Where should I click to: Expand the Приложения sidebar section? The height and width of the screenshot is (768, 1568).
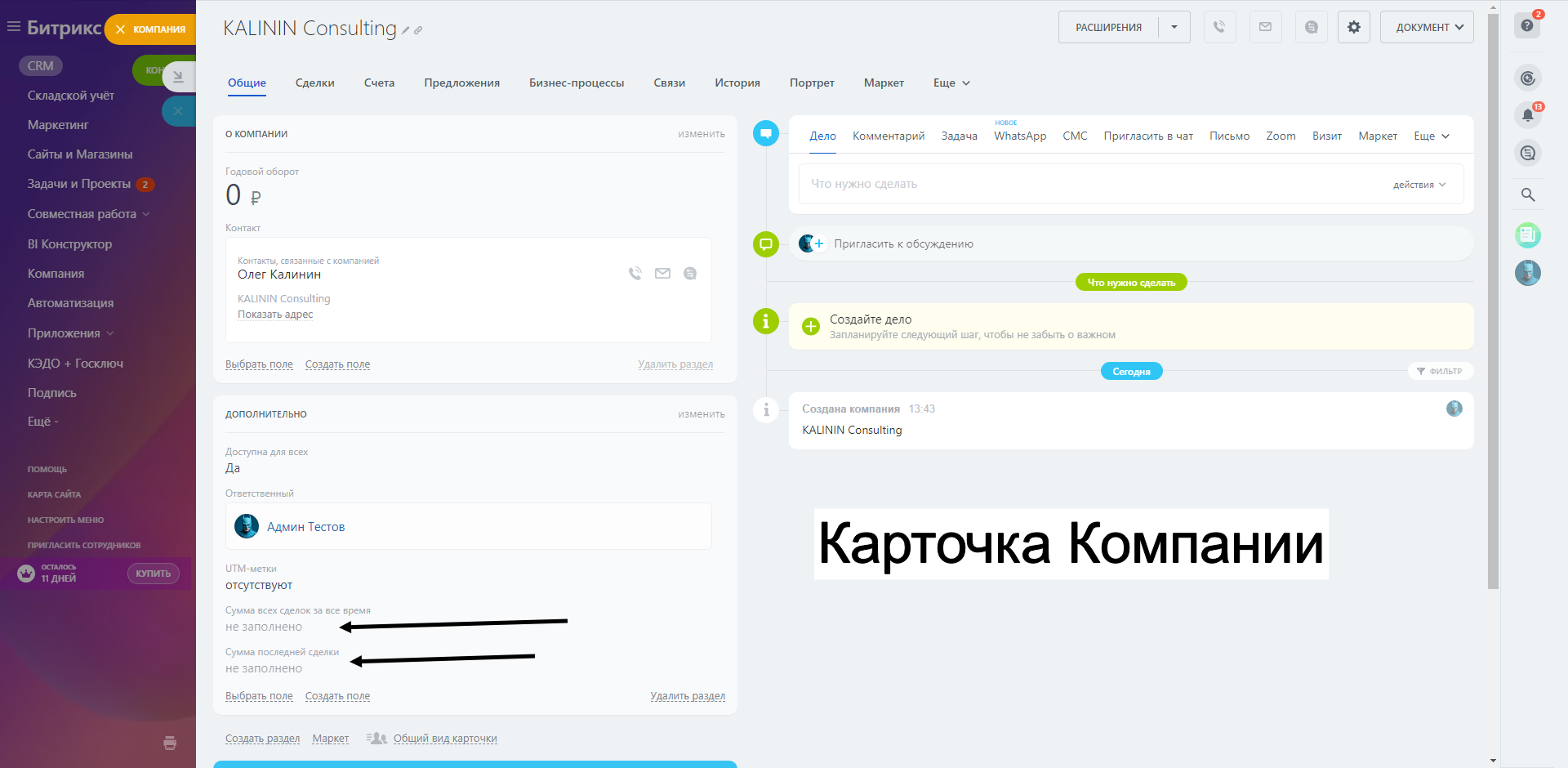[70, 333]
